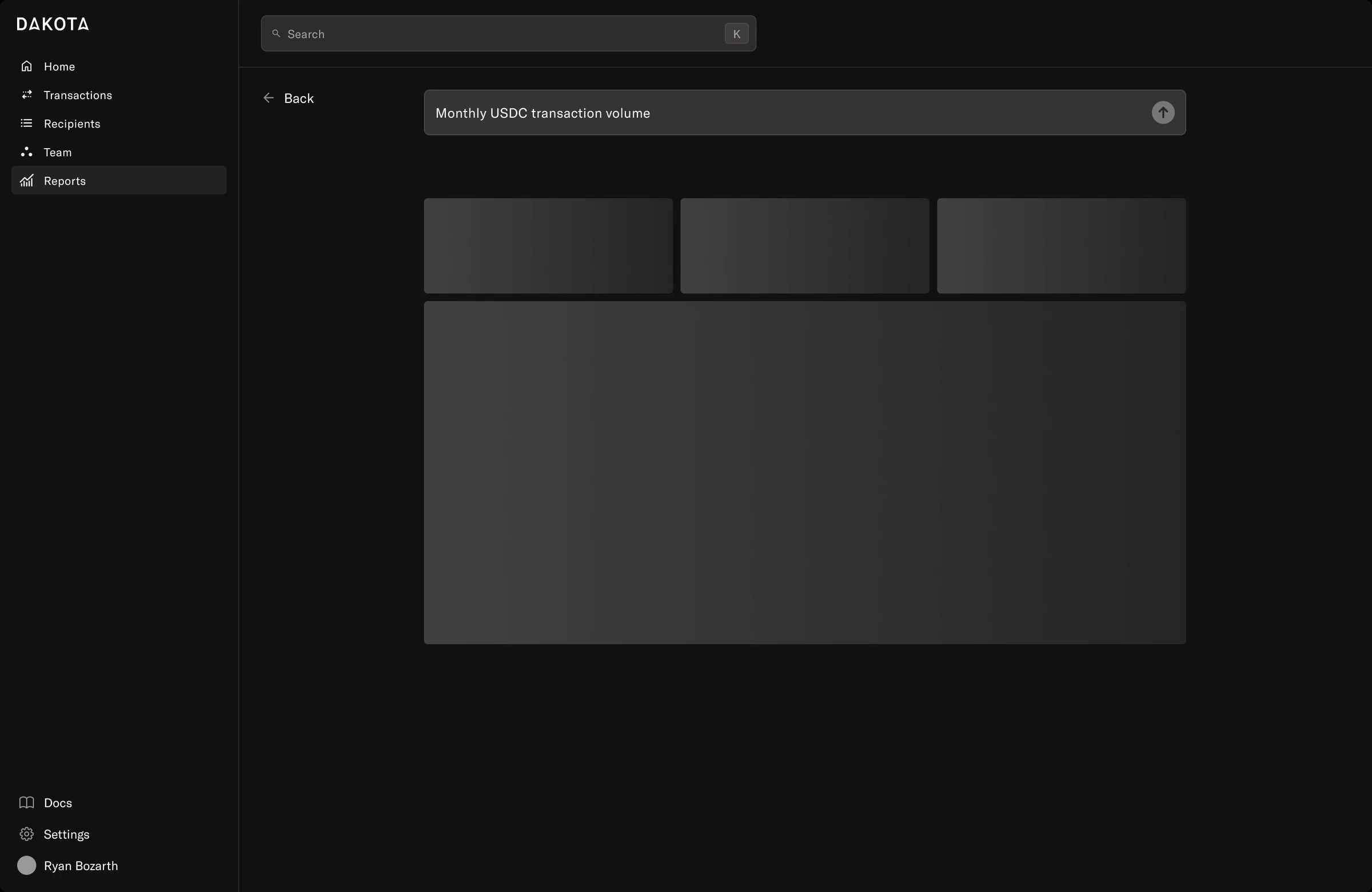Viewport: 1372px width, 892px height.
Task: Click the Settings gear icon
Action: click(26, 834)
